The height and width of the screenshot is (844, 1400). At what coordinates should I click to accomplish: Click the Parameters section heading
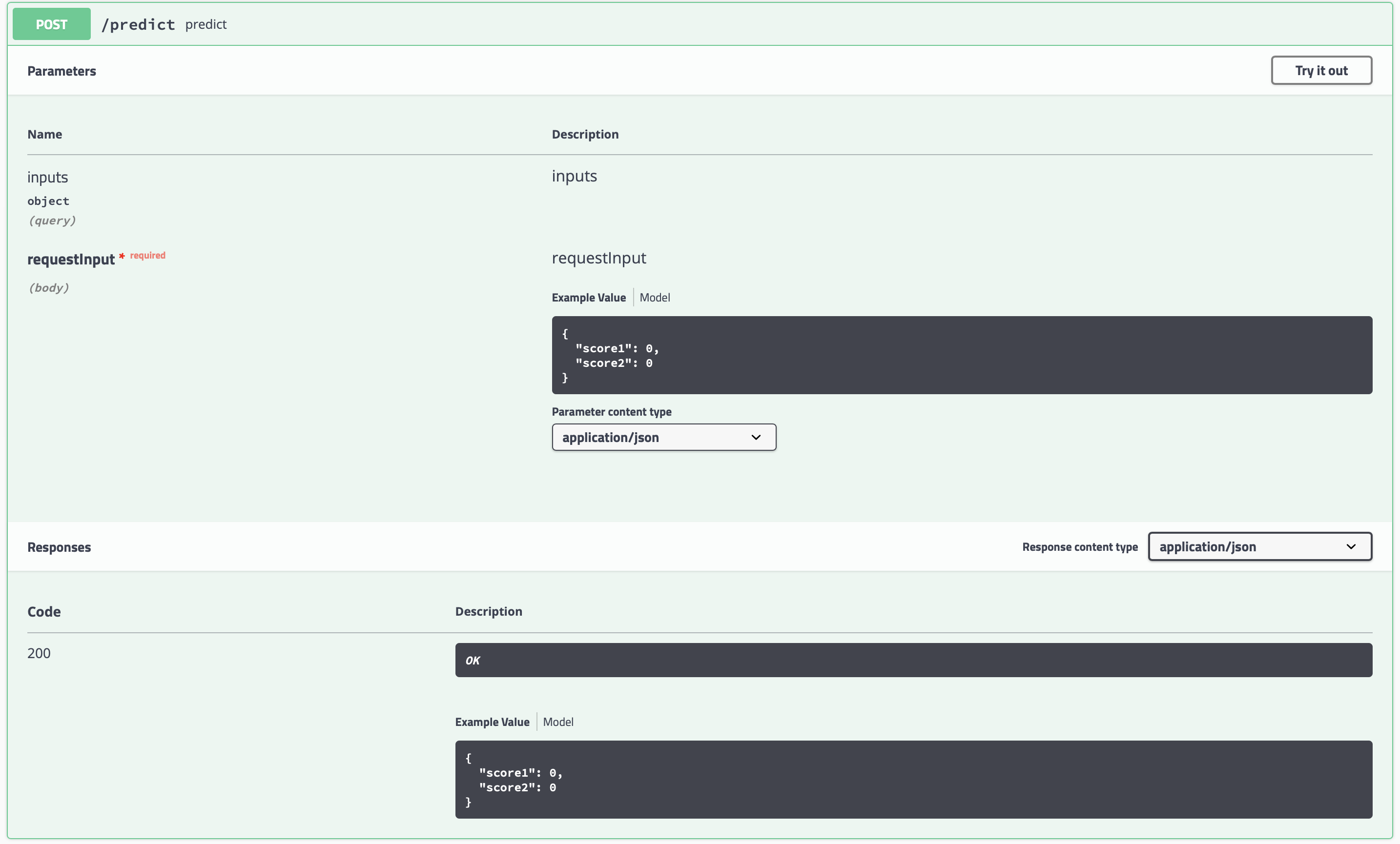tap(62, 71)
